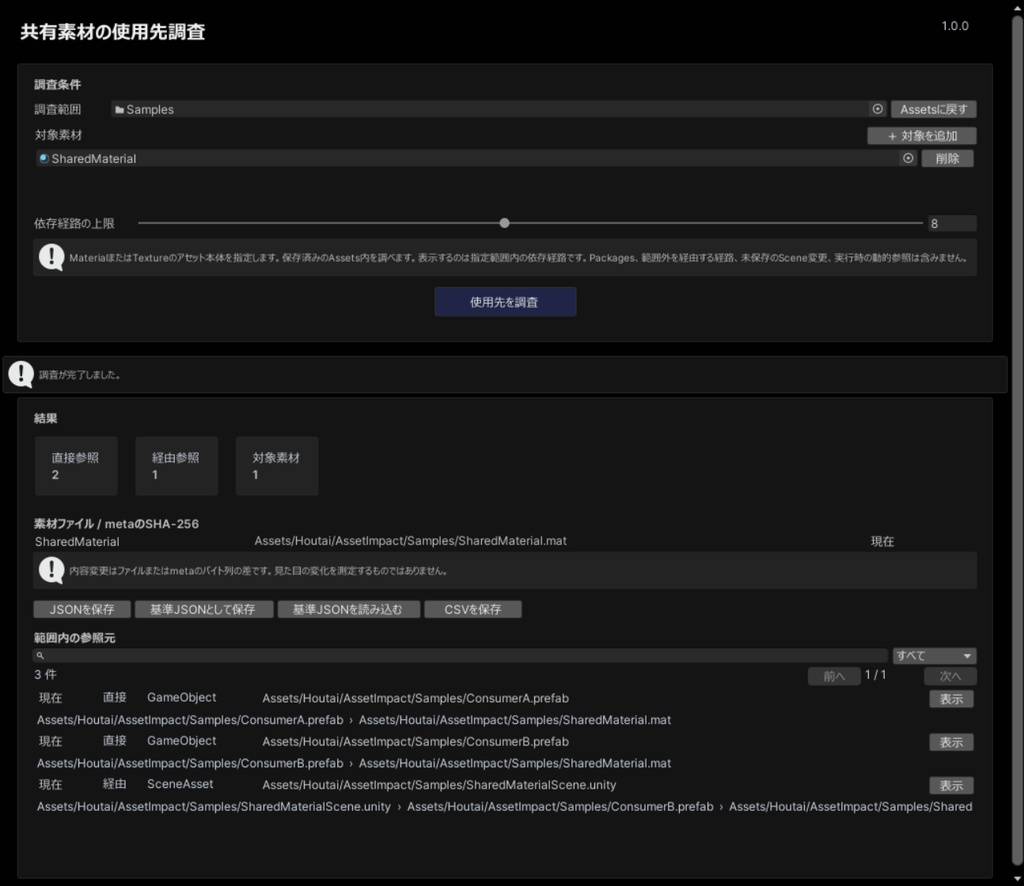Click the 経由 label in scene row
This screenshot has height=886, width=1024.
point(114,783)
